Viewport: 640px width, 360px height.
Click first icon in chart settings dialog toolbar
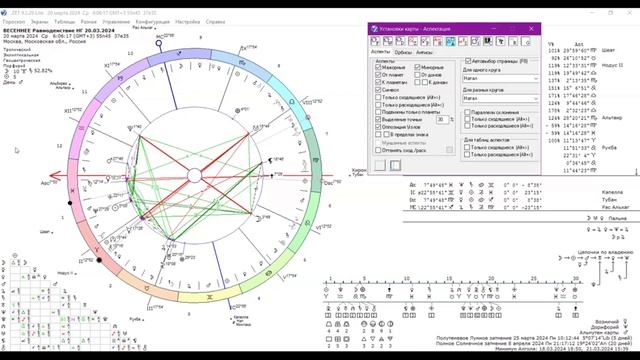376,41
